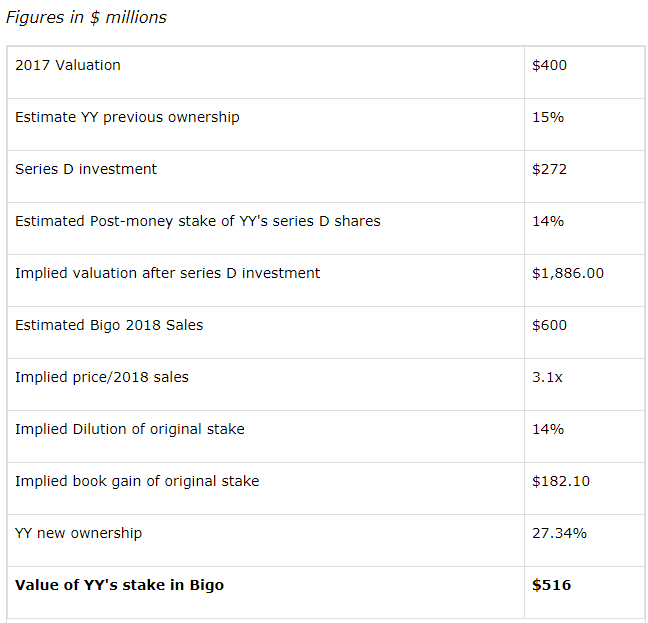
Task: Click the "Series D investment" label
Action: click(x=86, y=169)
